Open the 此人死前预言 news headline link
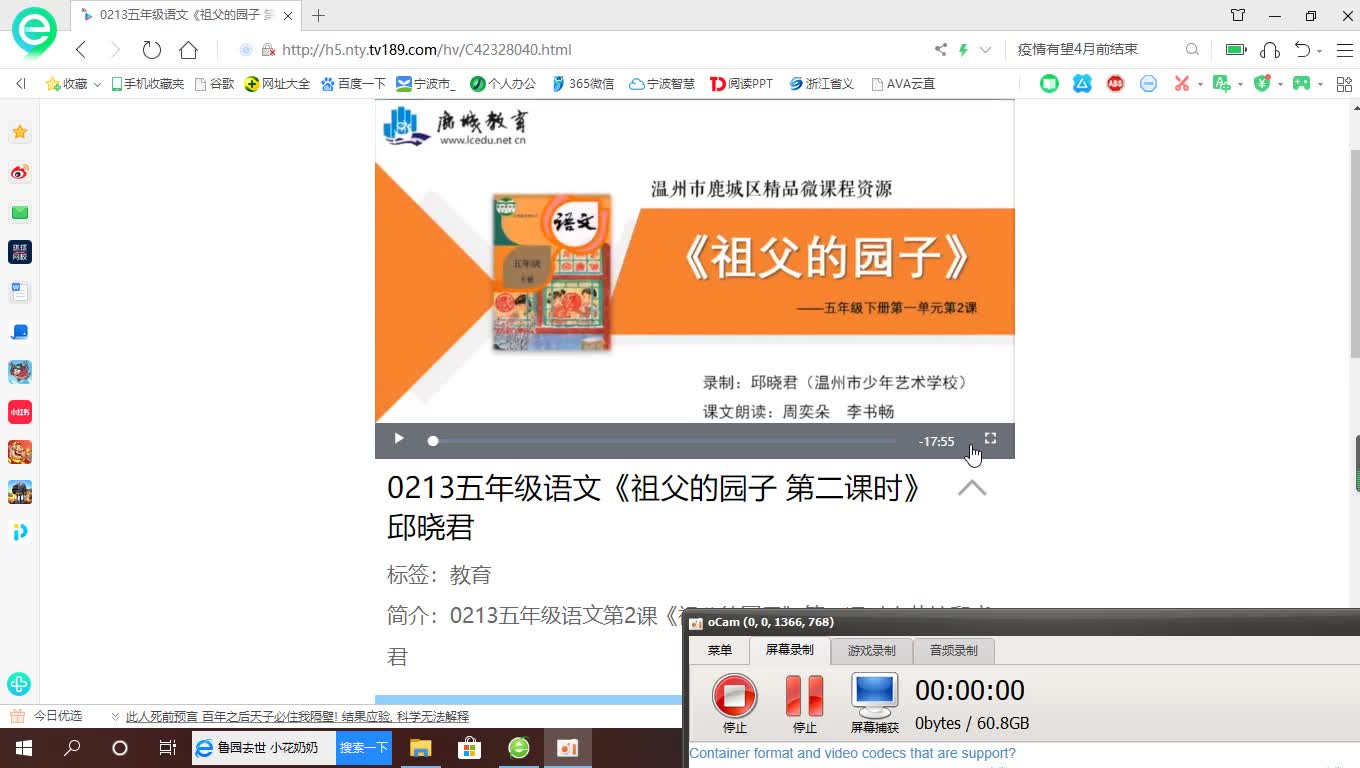The height and width of the screenshot is (768, 1360). (x=297, y=717)
